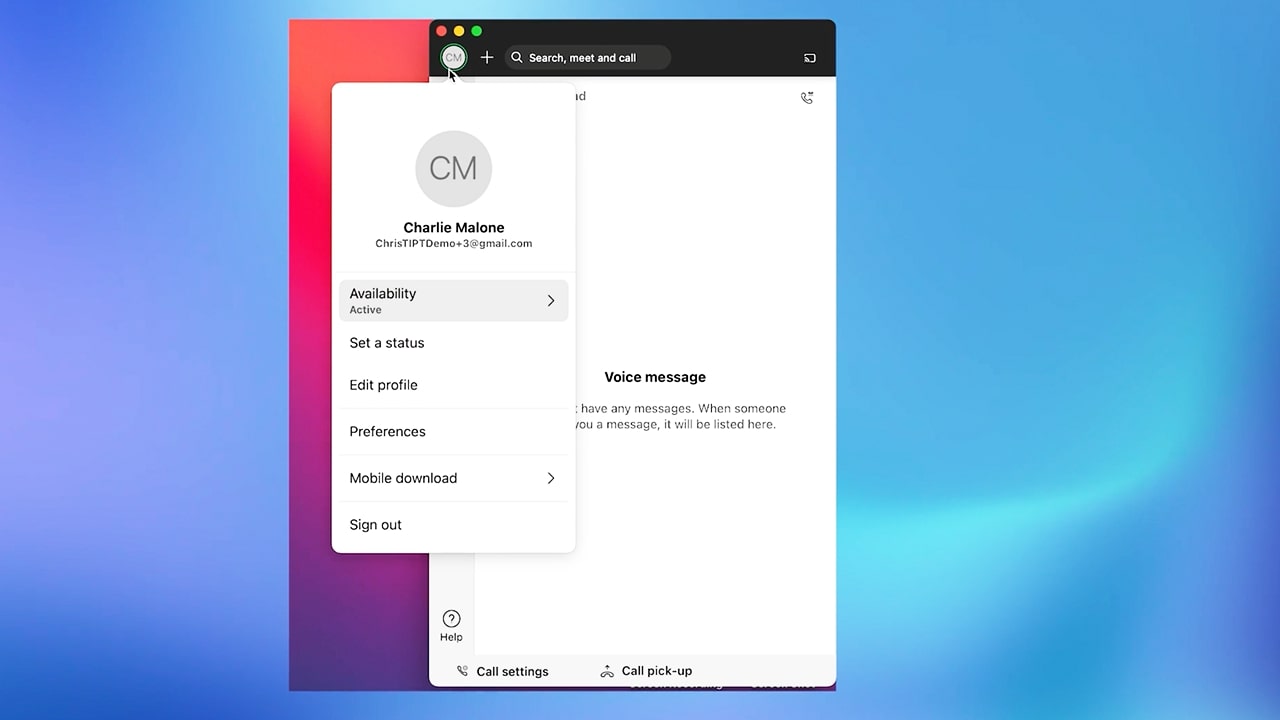Open Preferences from the profile menu
This screenshot has height=720, width=1280.
(x=387, y=432)
